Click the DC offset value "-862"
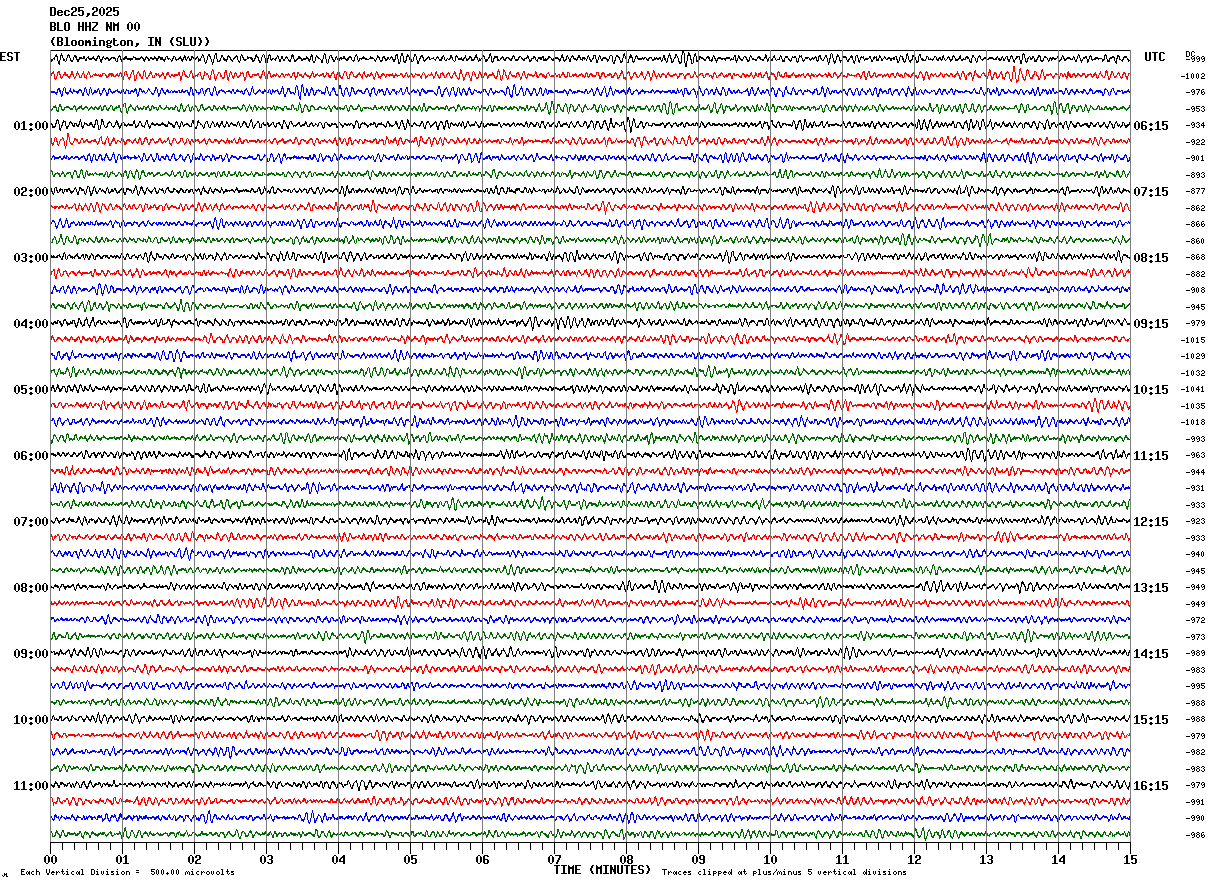This screenshot has height=886, width=1210. click(1195, 208)
